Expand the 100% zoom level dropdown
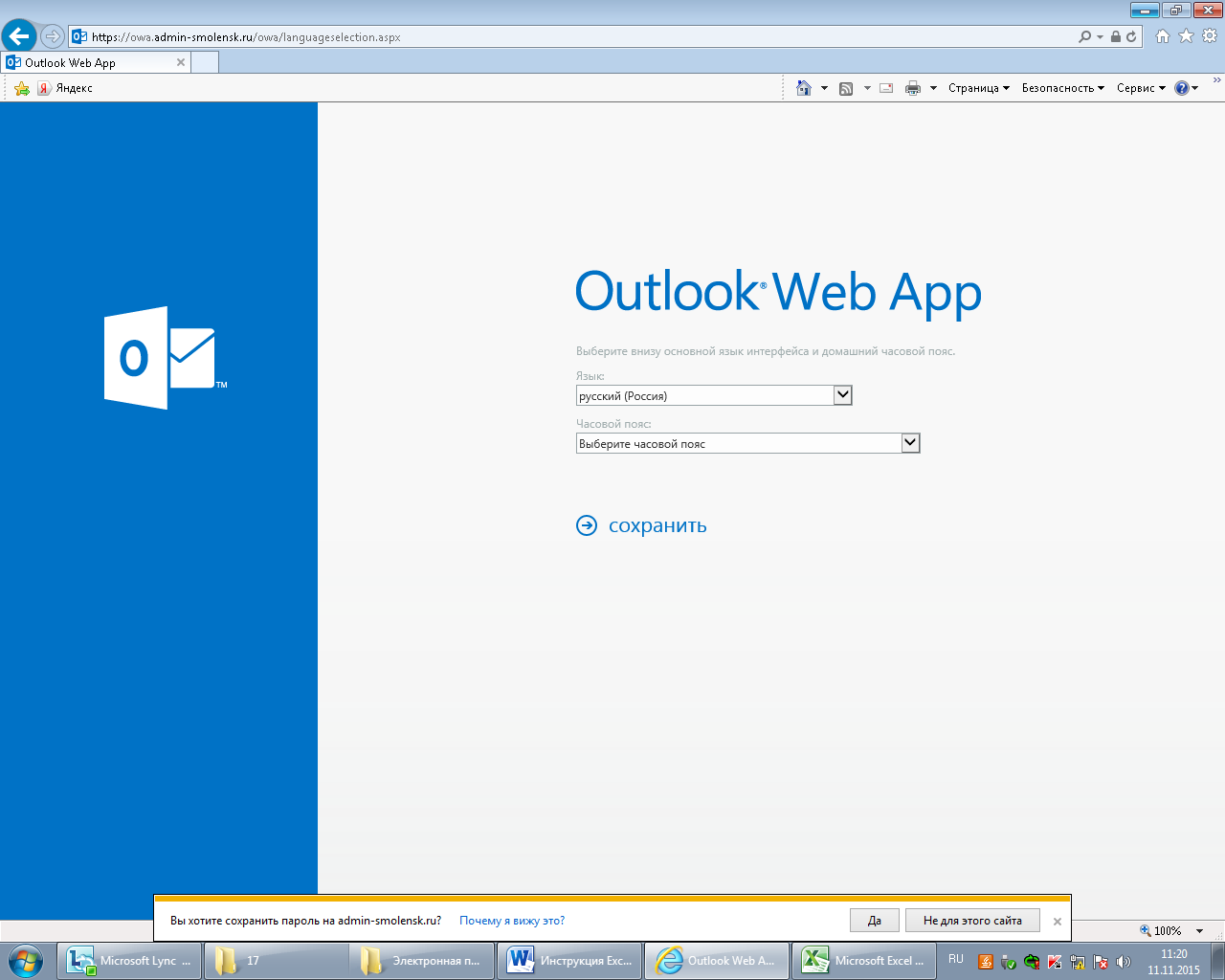 1199,931
